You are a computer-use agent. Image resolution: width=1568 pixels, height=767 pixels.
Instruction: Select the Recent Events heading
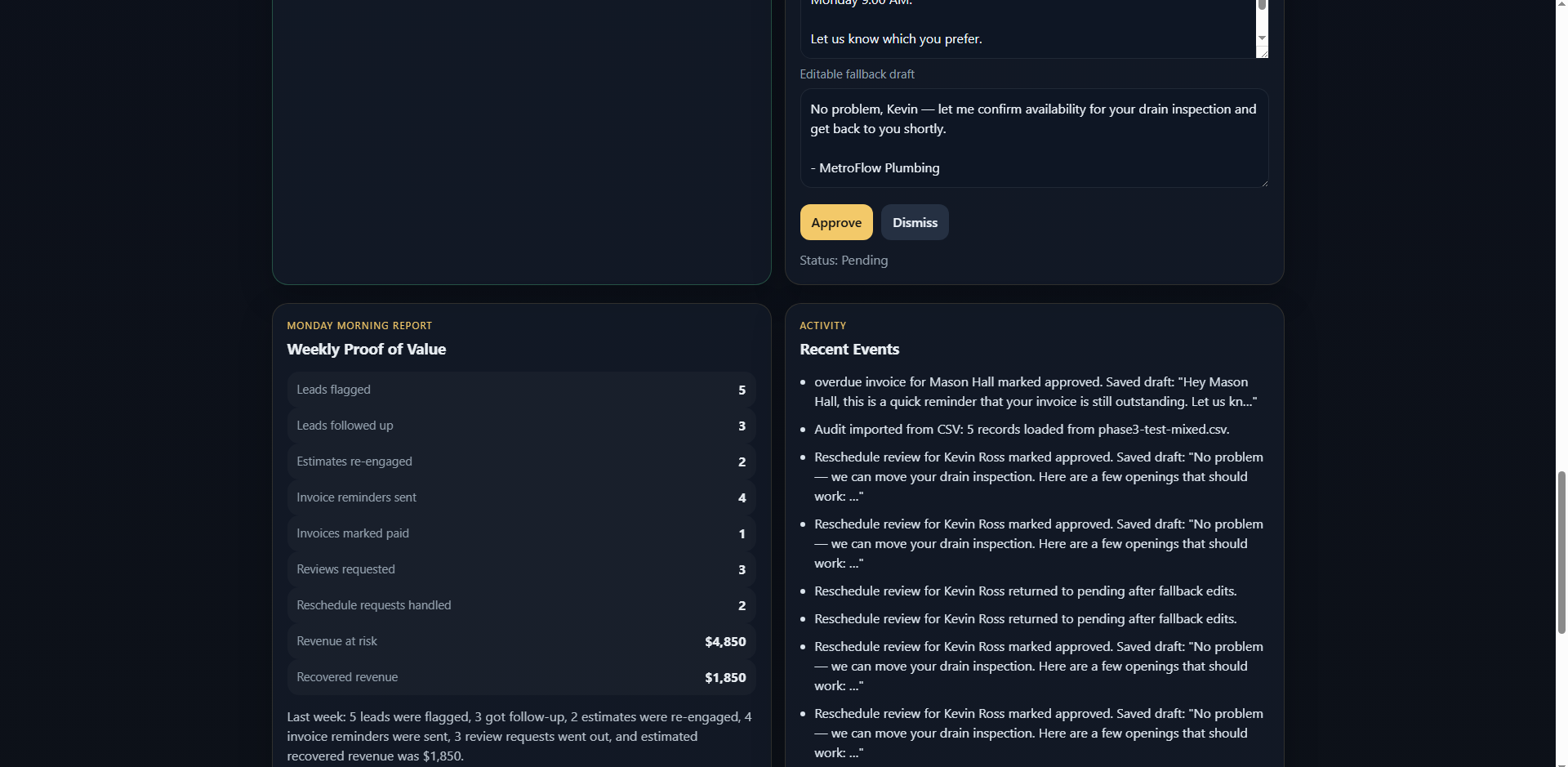click(x=849, y=349)
